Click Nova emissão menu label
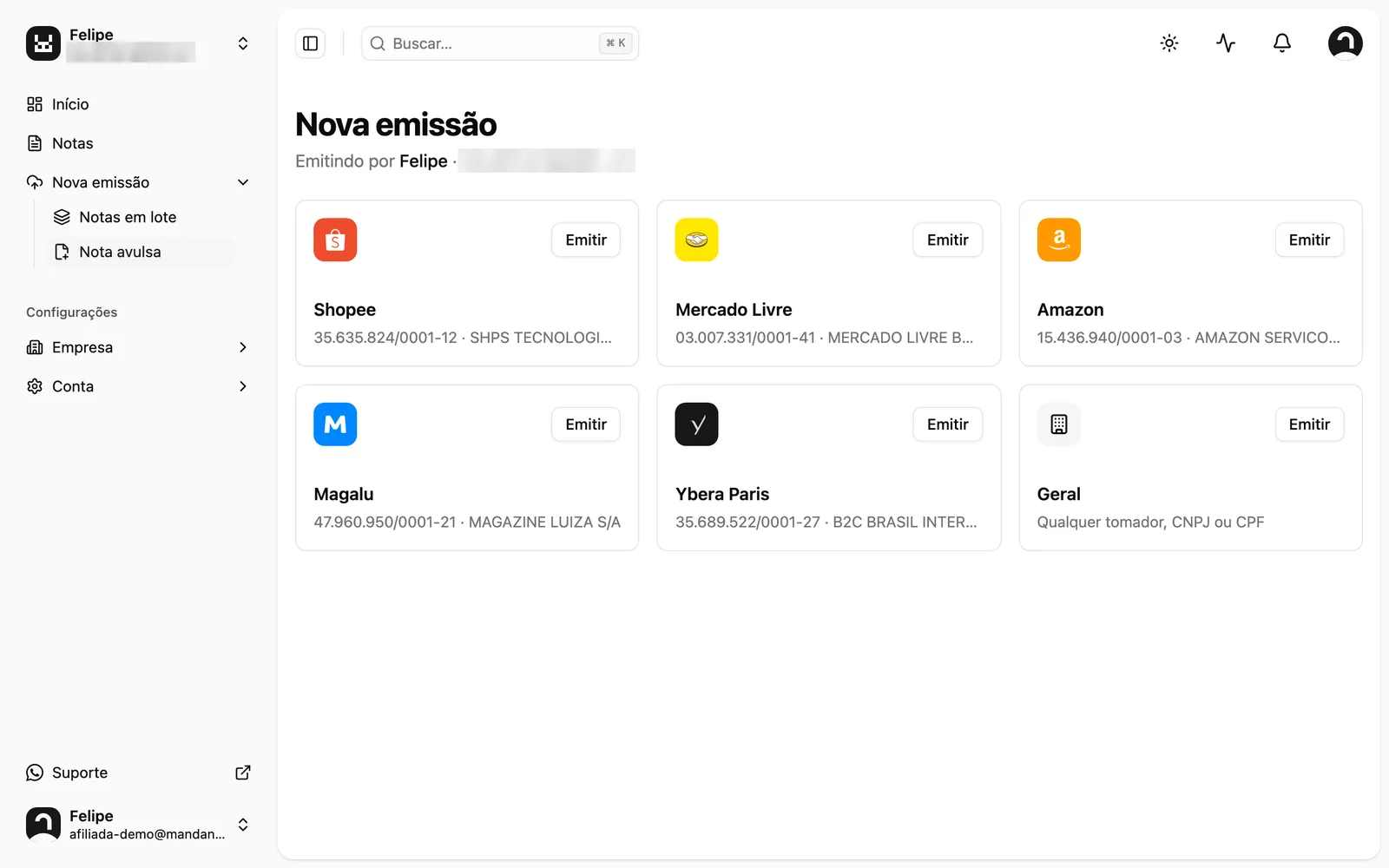Screen dimensions: 1389x868 101,182
